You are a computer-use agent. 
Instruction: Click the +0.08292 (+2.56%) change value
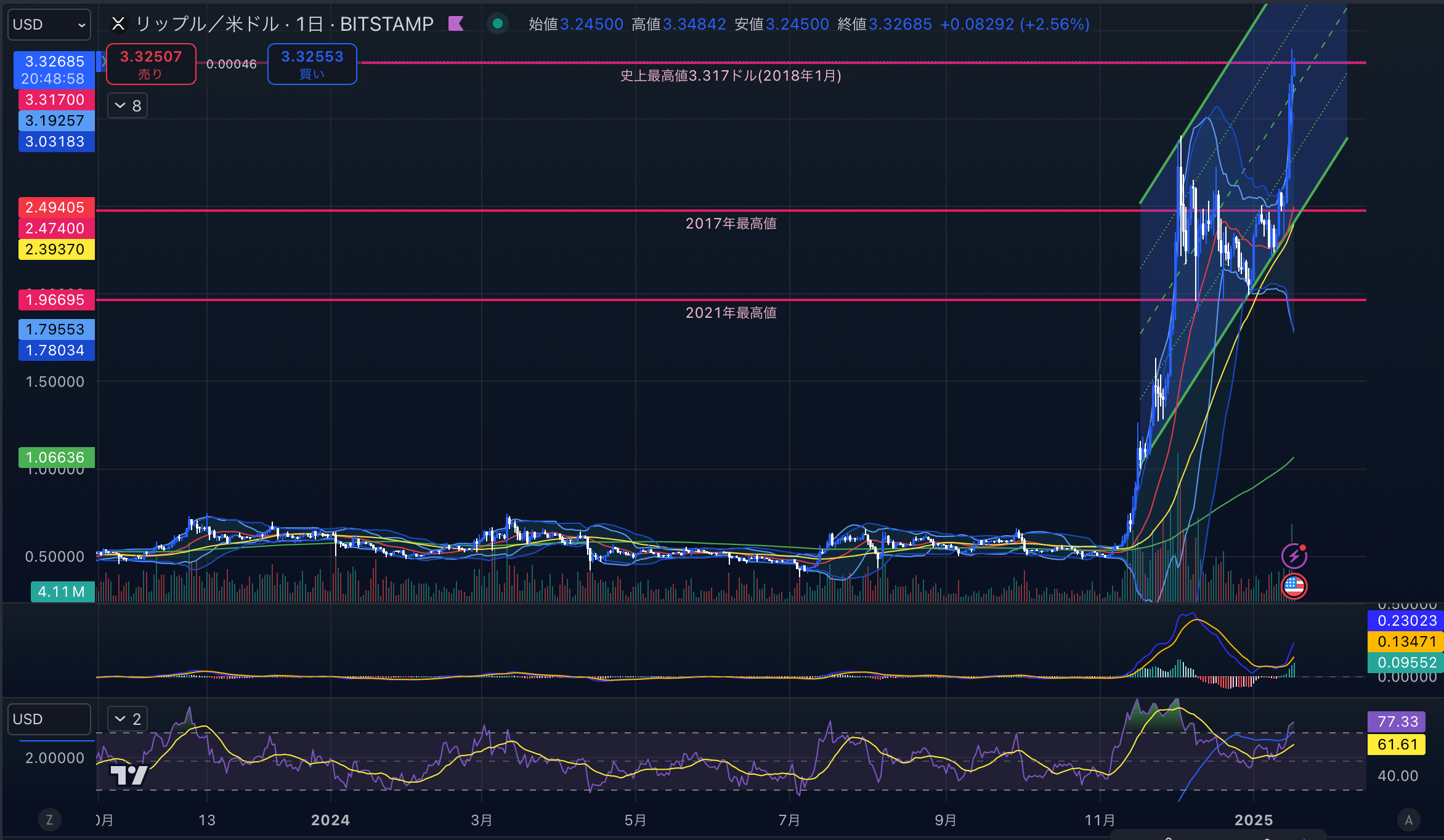pyautogui.click(x=1015, y=24)
